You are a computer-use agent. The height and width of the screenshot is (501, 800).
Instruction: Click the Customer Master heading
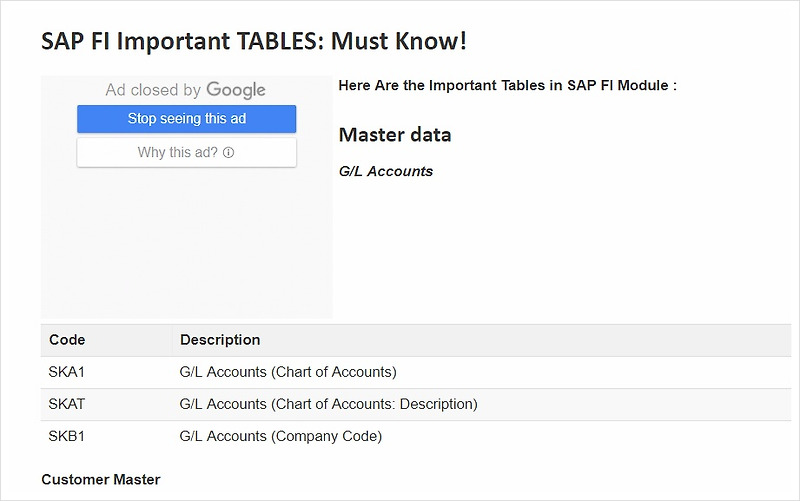101,480
